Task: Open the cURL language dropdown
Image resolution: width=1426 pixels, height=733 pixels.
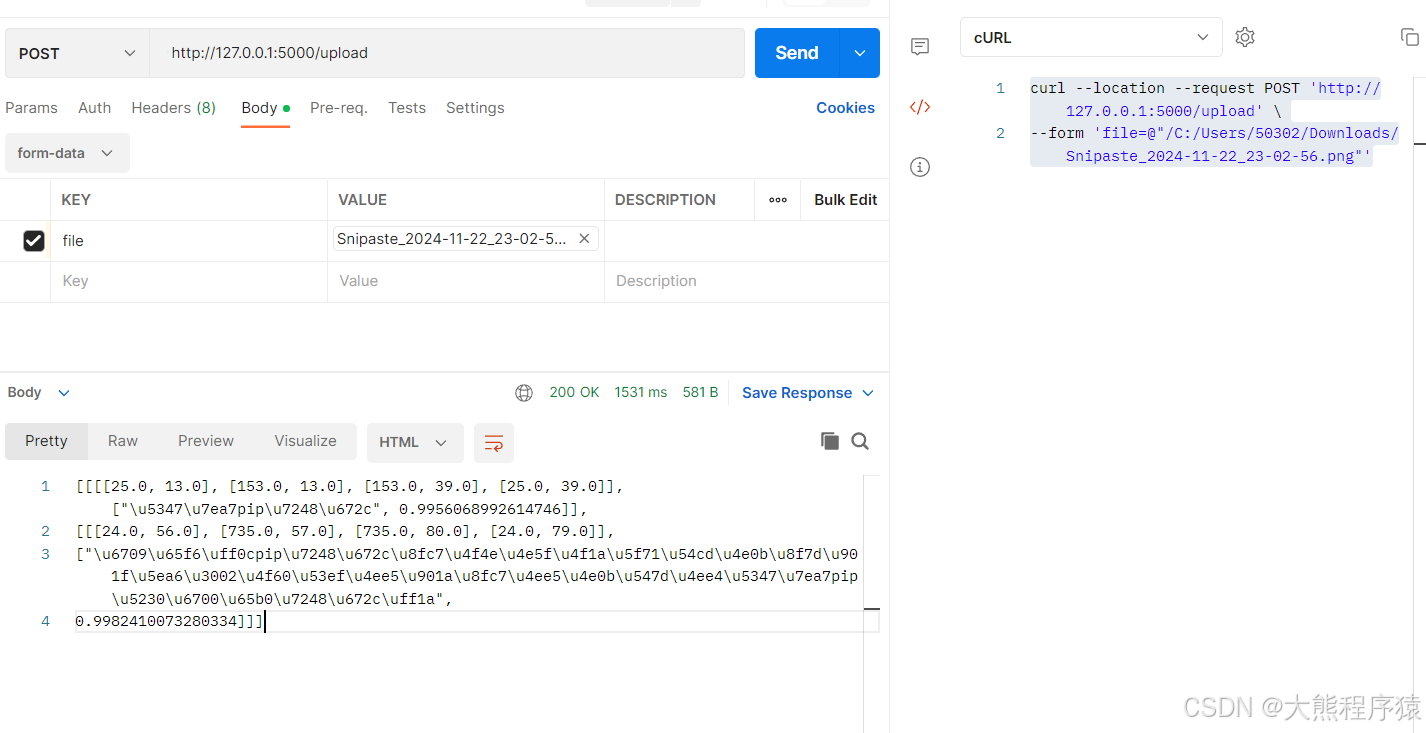Action: pyautogui.click(x=1090, y=37)
